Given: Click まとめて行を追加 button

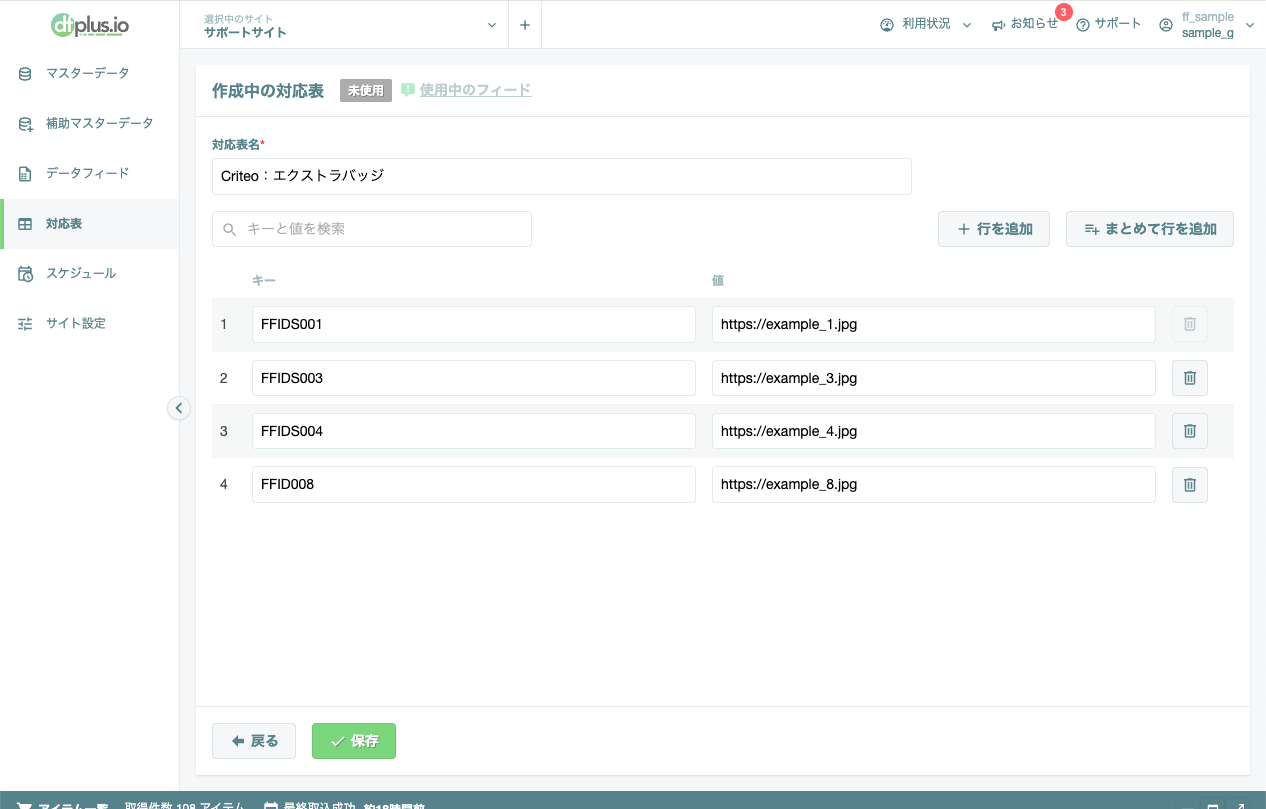Looking at the screenshot, I should coord(1150,229).
